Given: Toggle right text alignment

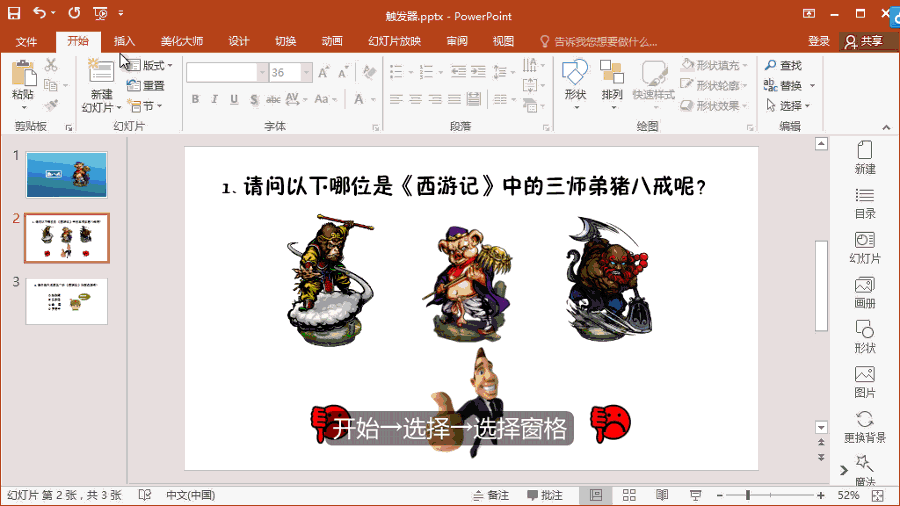Looking at the screenshot, I should (435, 99).
